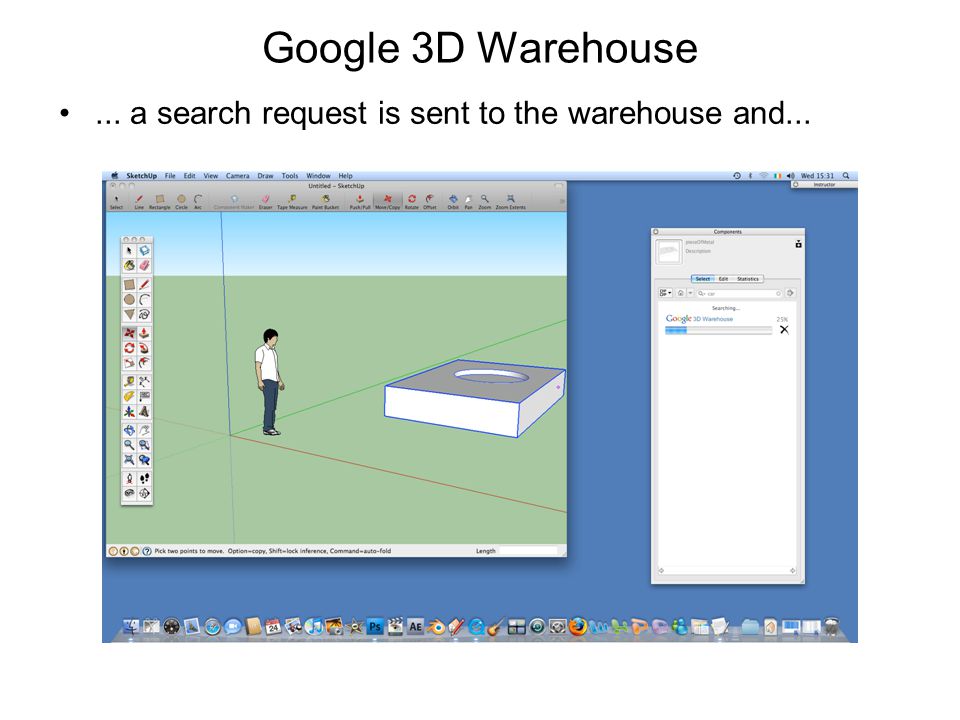
Task: Open the view options dropdown in Components
Action: [666, 293]
